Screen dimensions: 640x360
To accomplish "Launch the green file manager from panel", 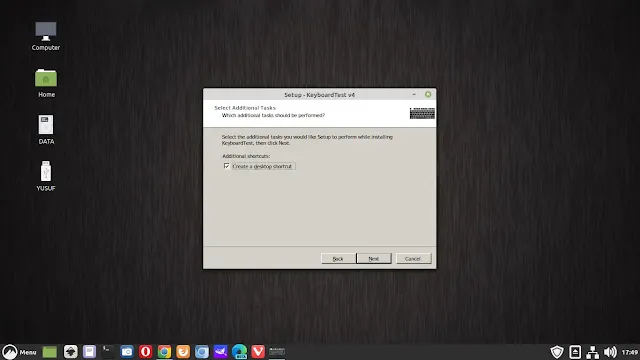I will [50, 352].
